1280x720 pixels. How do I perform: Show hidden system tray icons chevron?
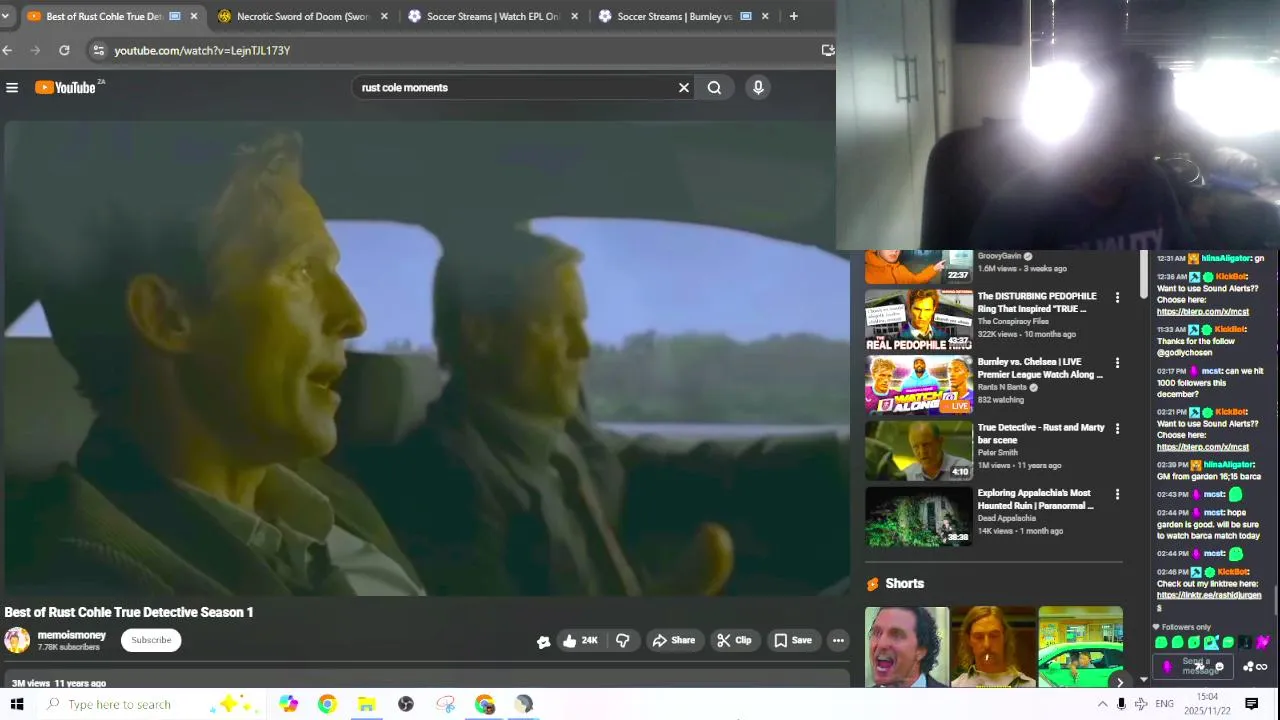1102,704
